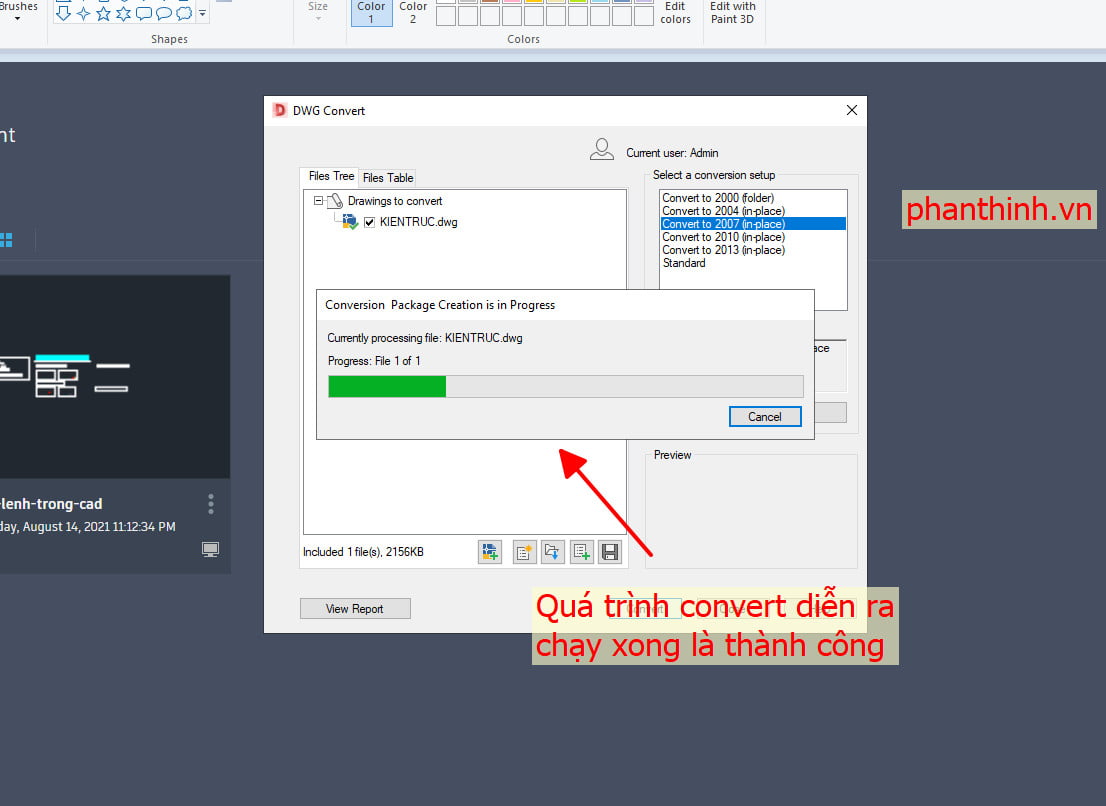Collapse the Drawings to convert tree node
This screenshot has height=806, width=1106.
pos(319,201)
